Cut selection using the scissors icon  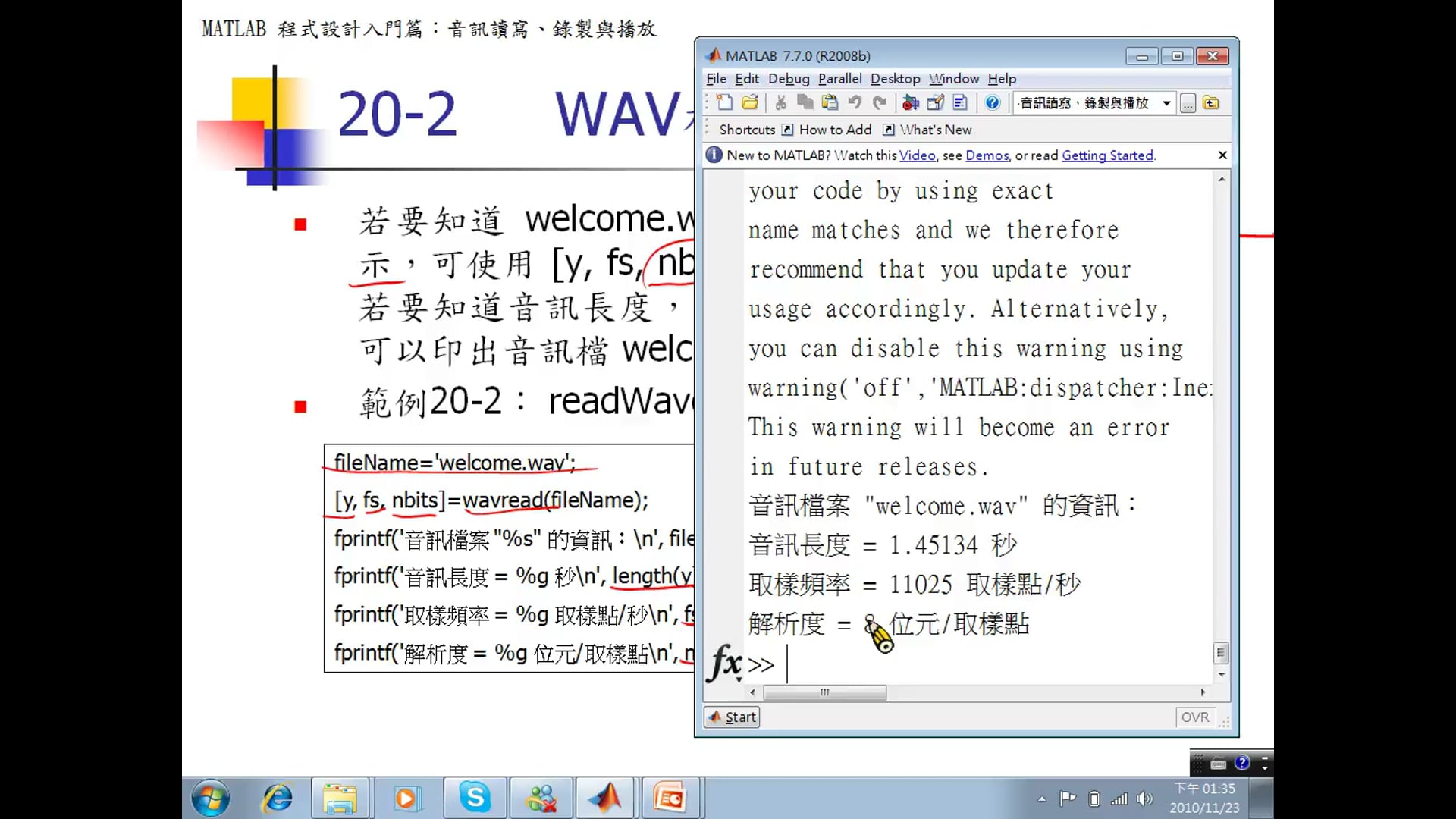780,102
